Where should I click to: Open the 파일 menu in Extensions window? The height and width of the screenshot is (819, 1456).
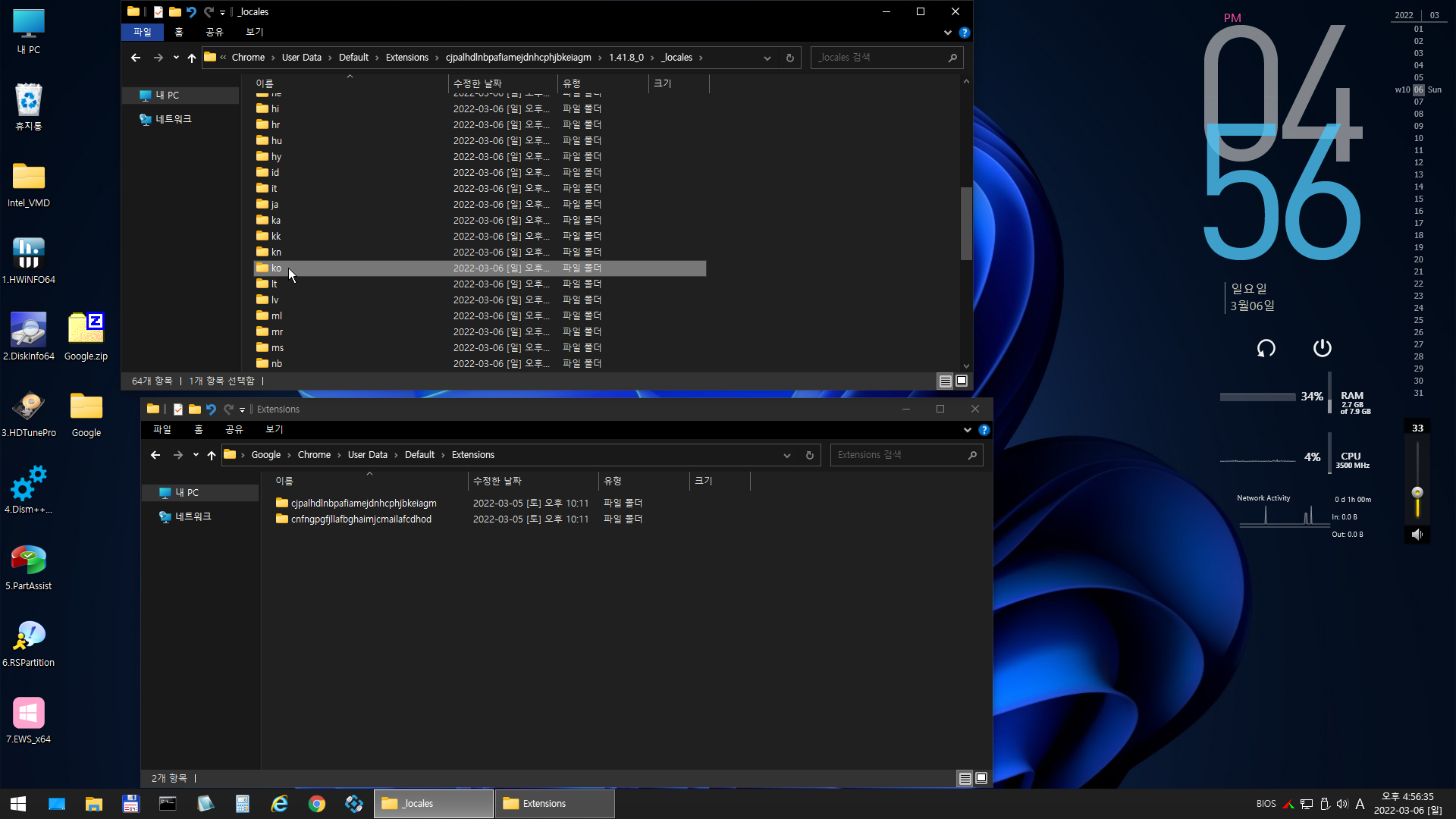[162, 429]
